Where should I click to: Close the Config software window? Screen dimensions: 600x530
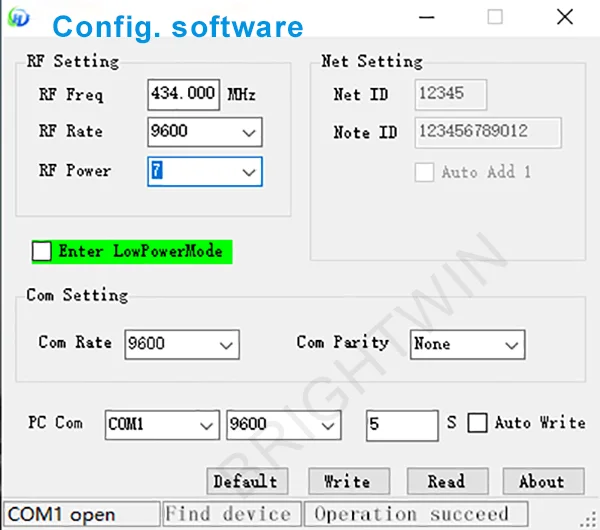pos(565,17)
